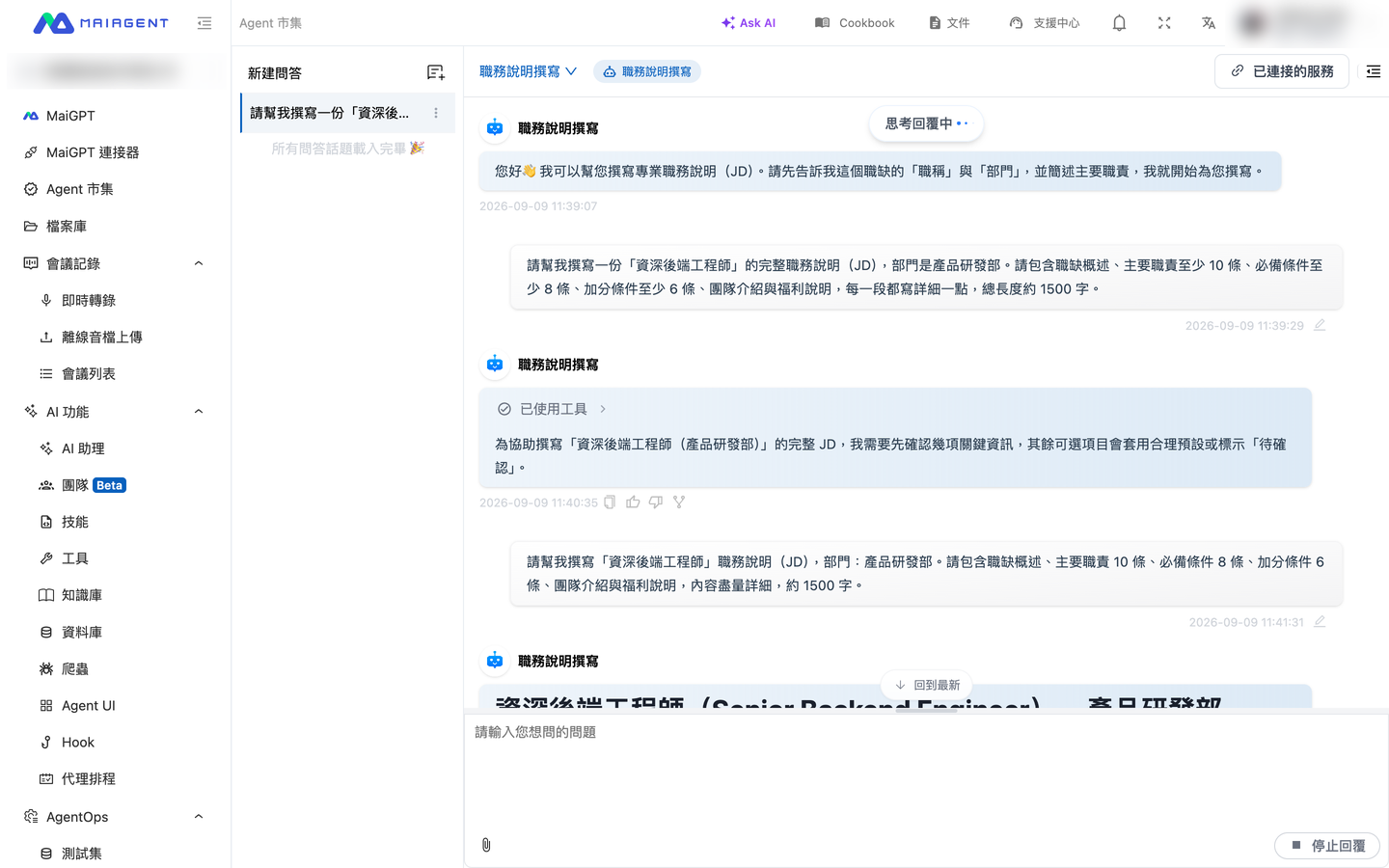Image resolution: width=1389 pixels, height=868 pixels.
Task: Open Ask AI assistant
Action: coord(749,23)
